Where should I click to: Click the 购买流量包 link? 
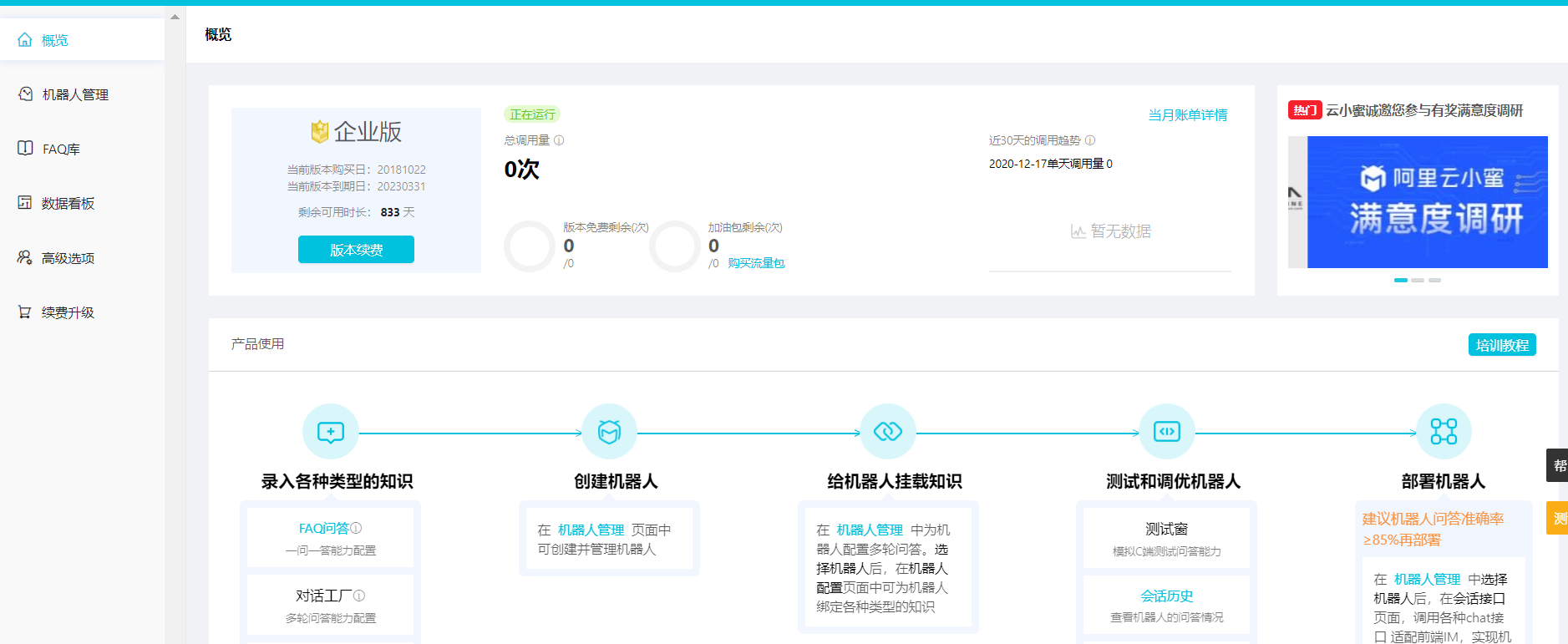click(x=756, y=263)
